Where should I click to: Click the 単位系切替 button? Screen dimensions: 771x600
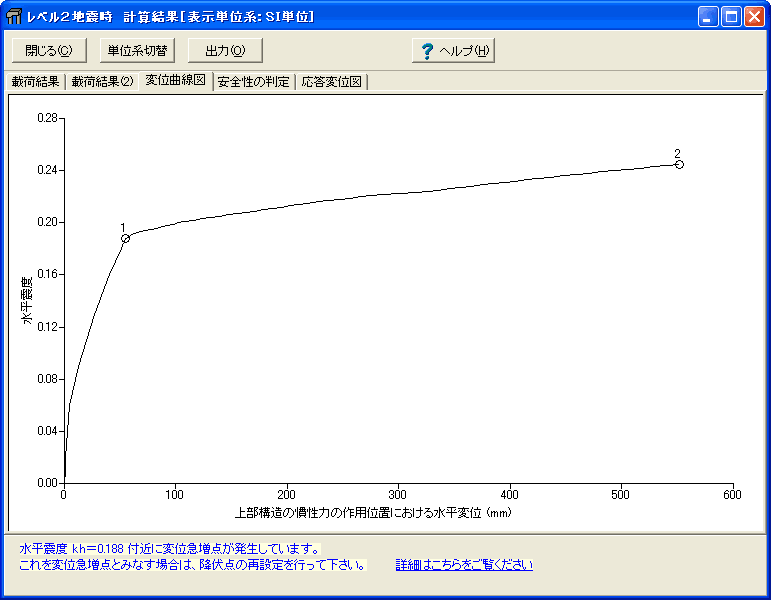(x=137, y=51)
